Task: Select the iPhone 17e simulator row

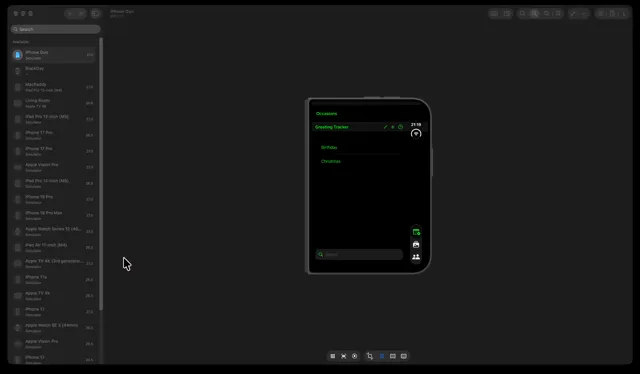Action: [x=54, y=280]
